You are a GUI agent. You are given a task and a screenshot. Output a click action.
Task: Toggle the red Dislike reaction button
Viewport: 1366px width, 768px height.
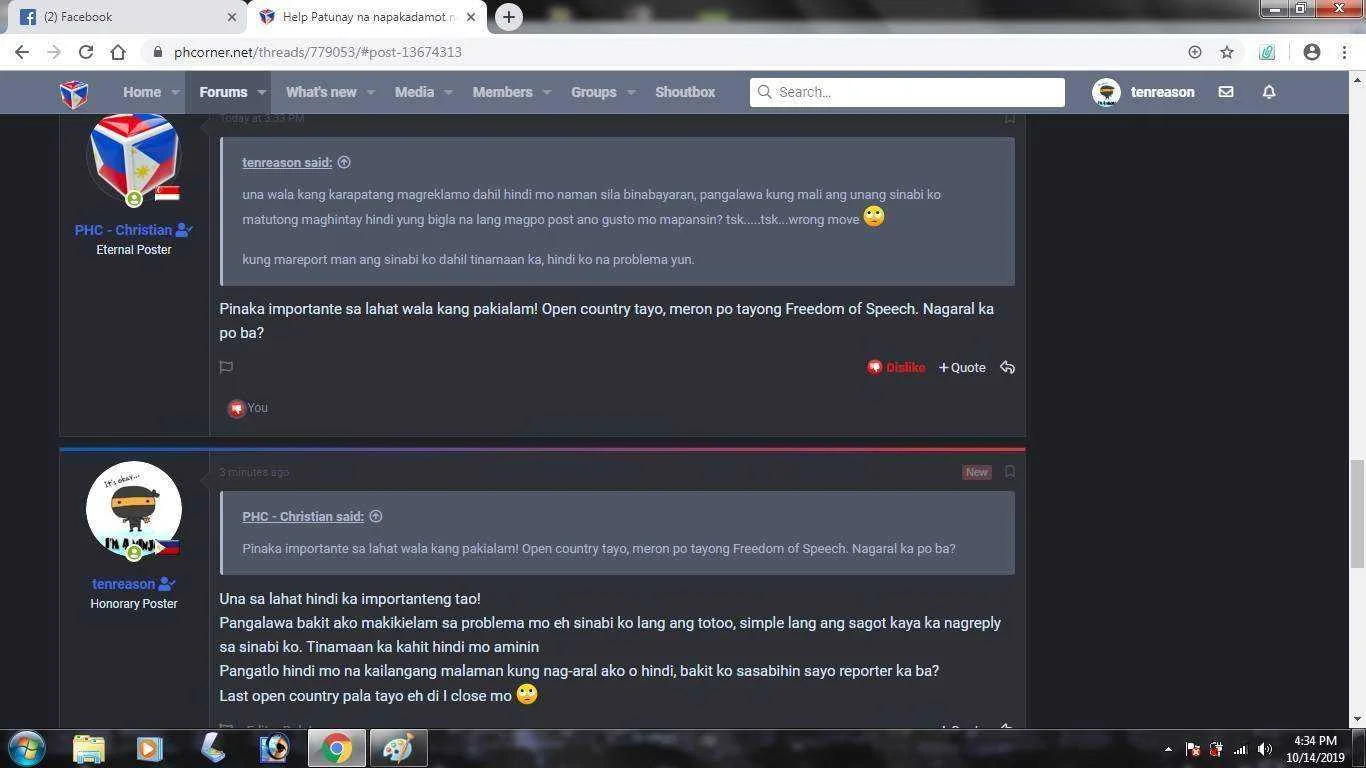[x=896, y=367]
